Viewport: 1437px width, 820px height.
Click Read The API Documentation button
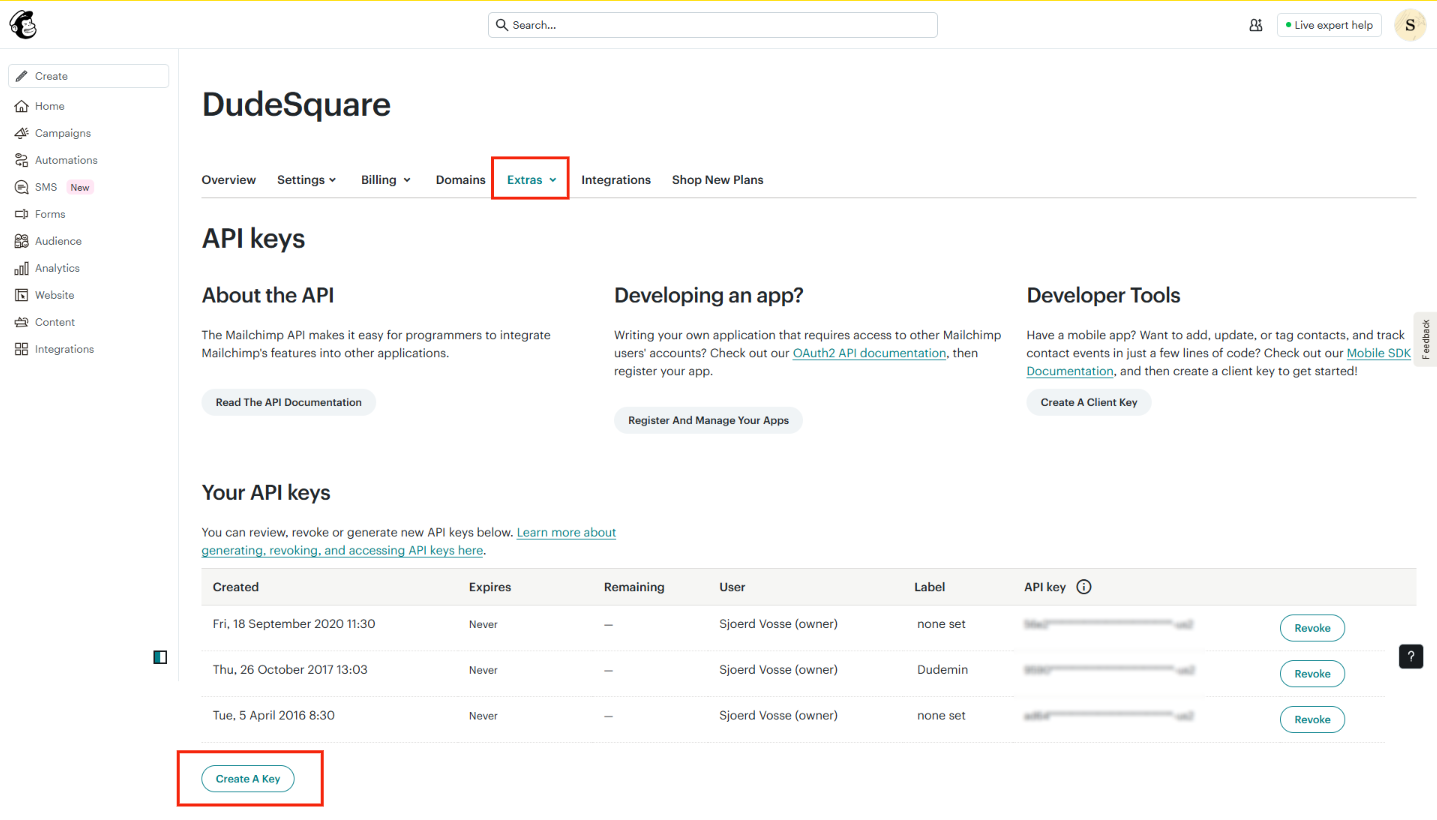(x=289, y=402)
